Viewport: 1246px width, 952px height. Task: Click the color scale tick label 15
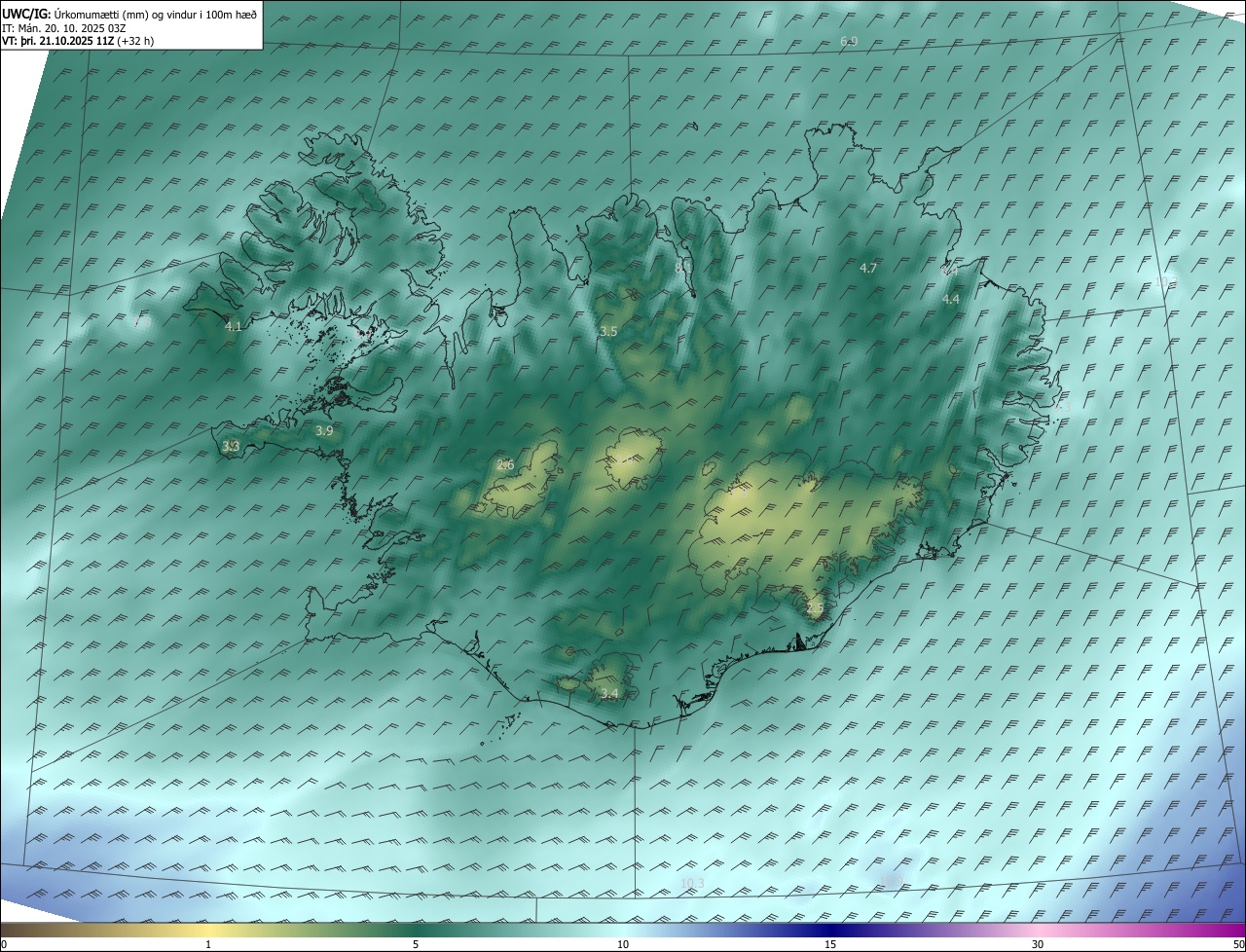tap(830, 944)
